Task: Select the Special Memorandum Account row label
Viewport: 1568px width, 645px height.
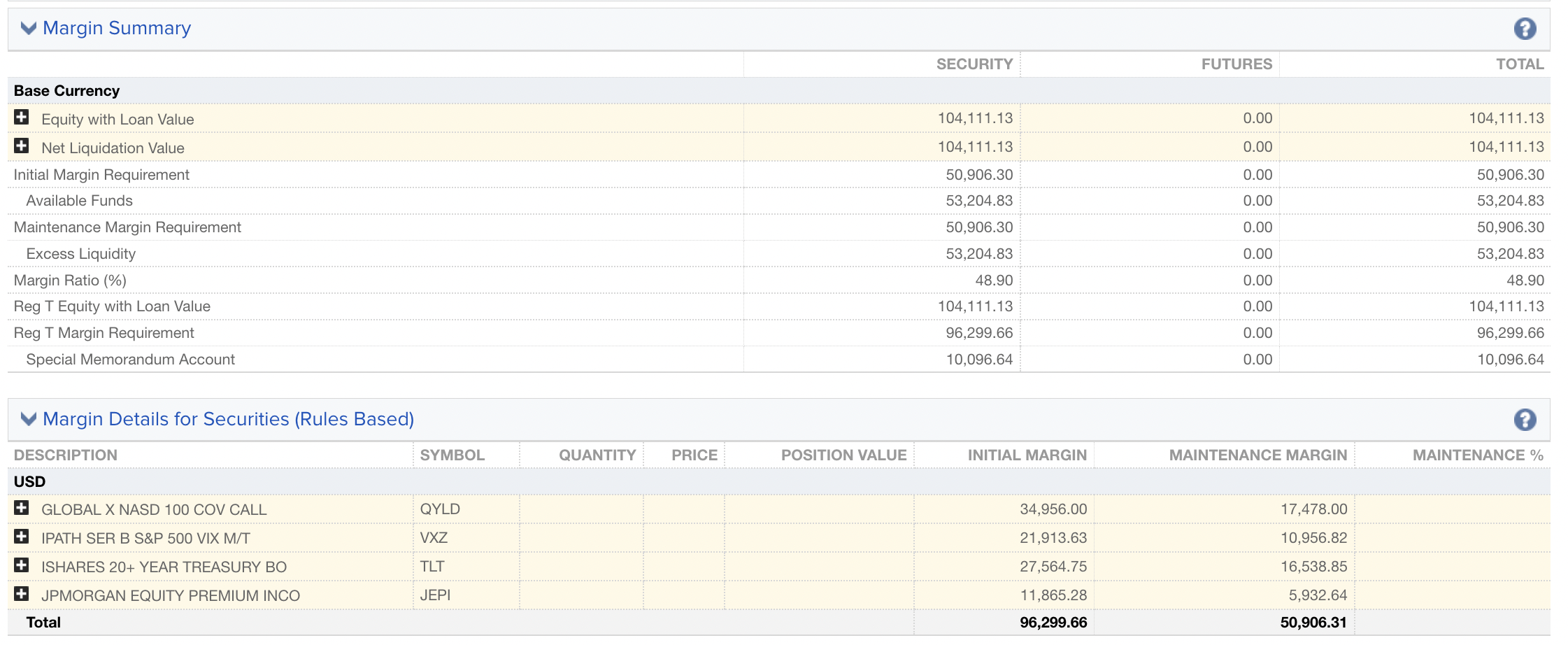Action: pos(130,360)
